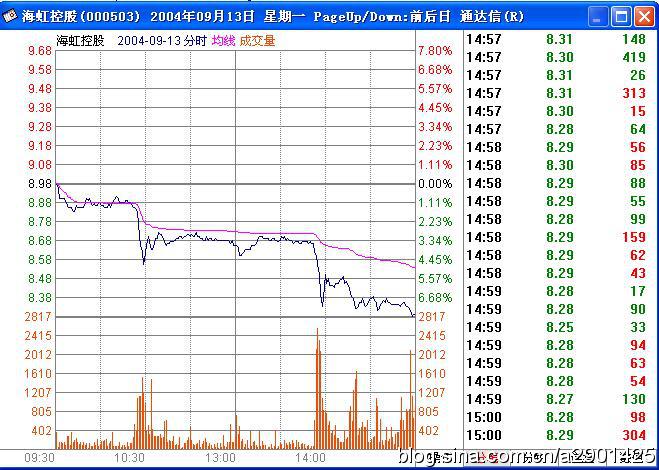Screen dimensions: 659x470
Task: Click the 9.38 price axis label
Action: tap(40, 108)
